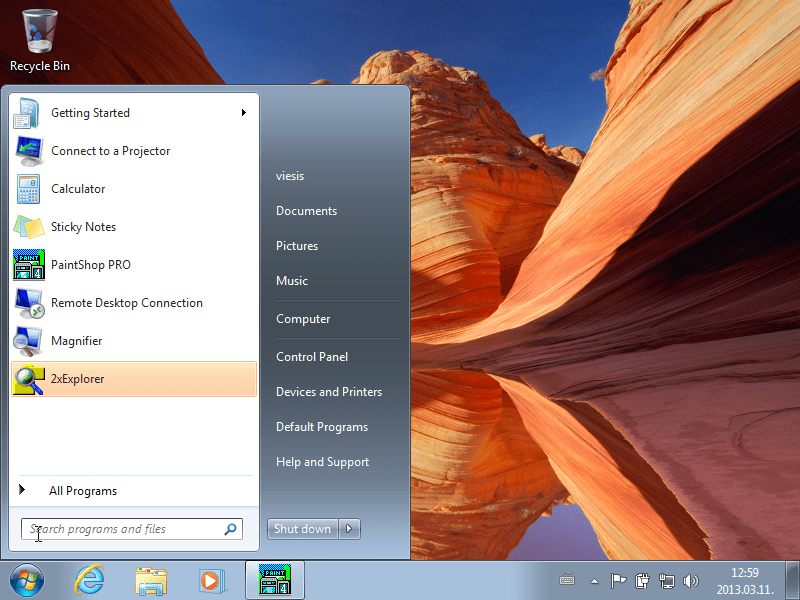Image resolution: width=800 pixels, height=600 pixels.
Task: Open Magnifier from the Start menu
Action: pos(134,341)
